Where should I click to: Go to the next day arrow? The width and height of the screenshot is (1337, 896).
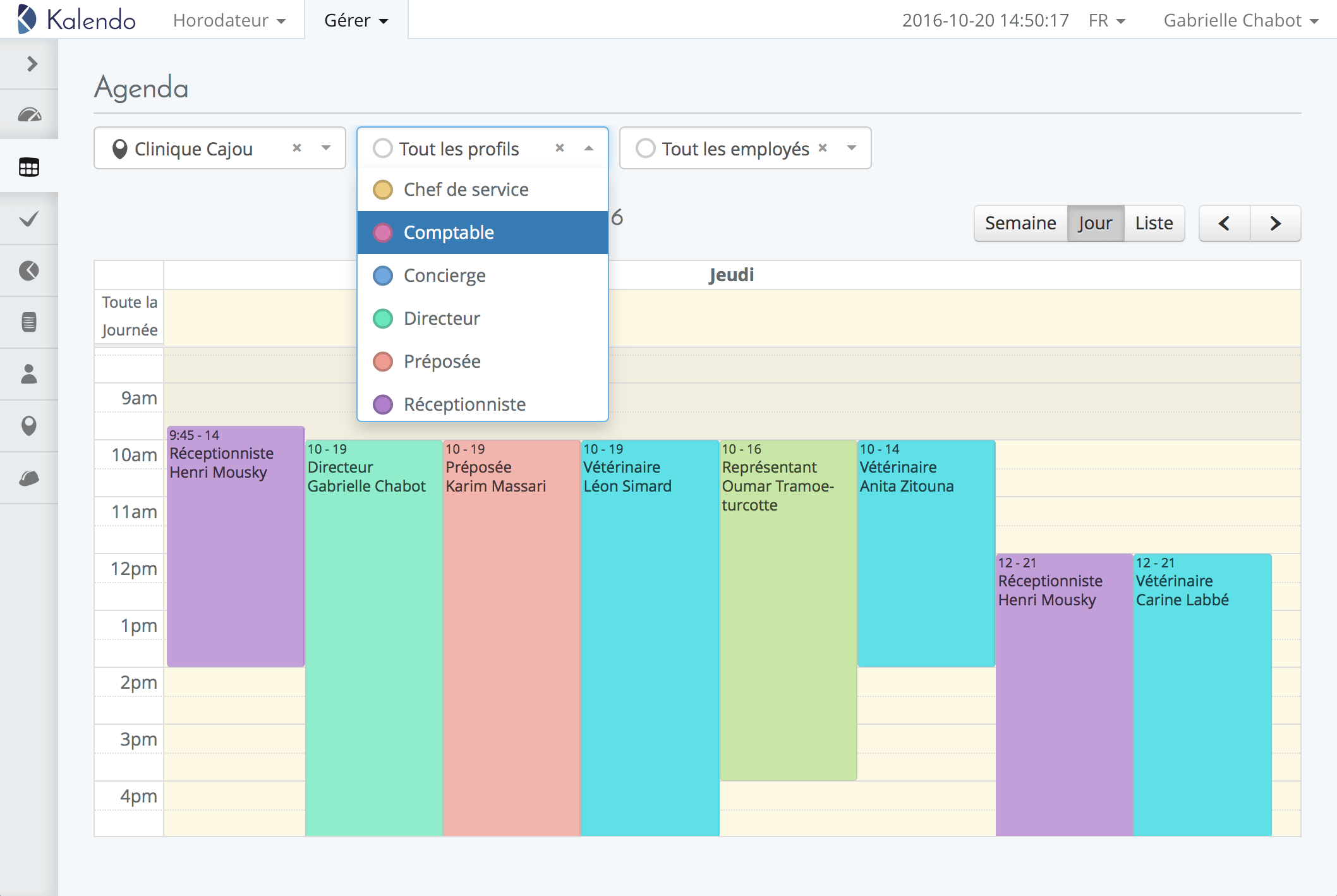[1275, 223]
